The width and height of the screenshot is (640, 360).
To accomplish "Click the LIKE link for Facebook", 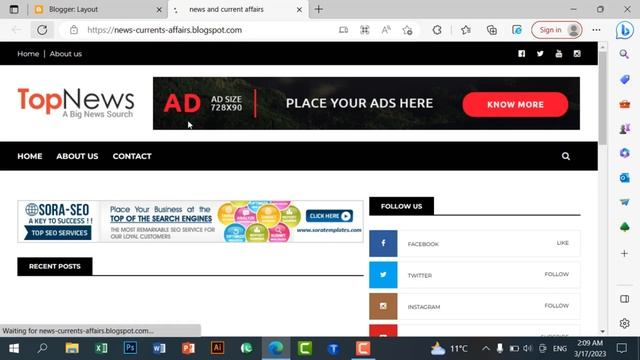I will (562, 243).
